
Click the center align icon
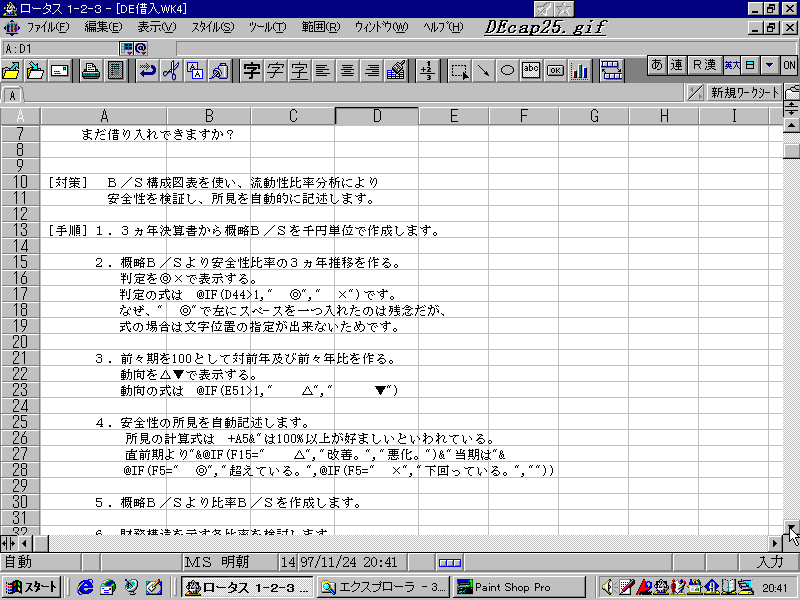pyautogui.click(x=348, y=70)
